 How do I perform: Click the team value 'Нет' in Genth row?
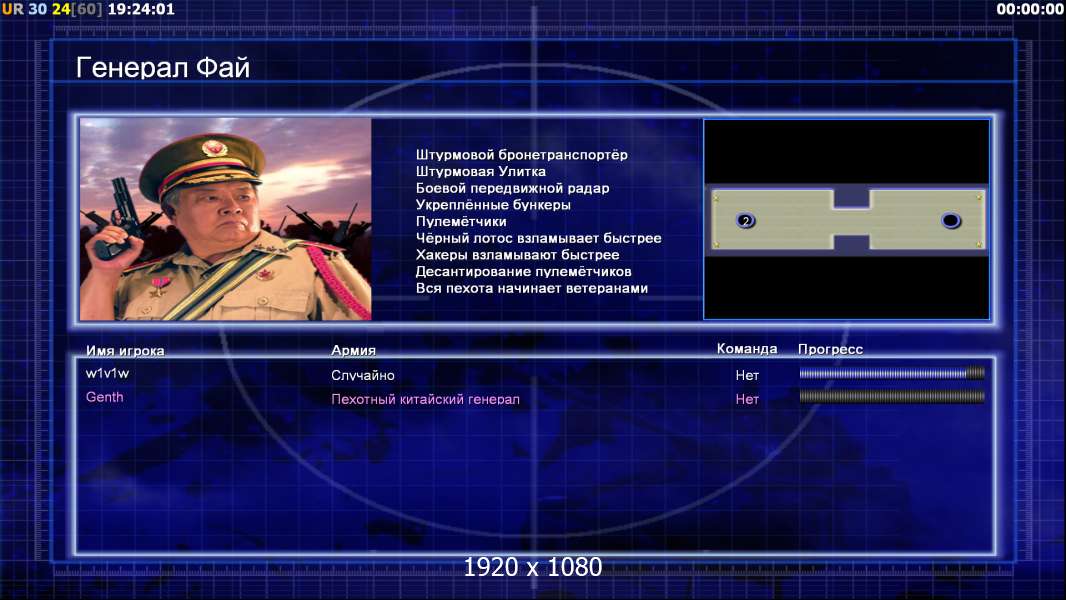coord(747,400)
